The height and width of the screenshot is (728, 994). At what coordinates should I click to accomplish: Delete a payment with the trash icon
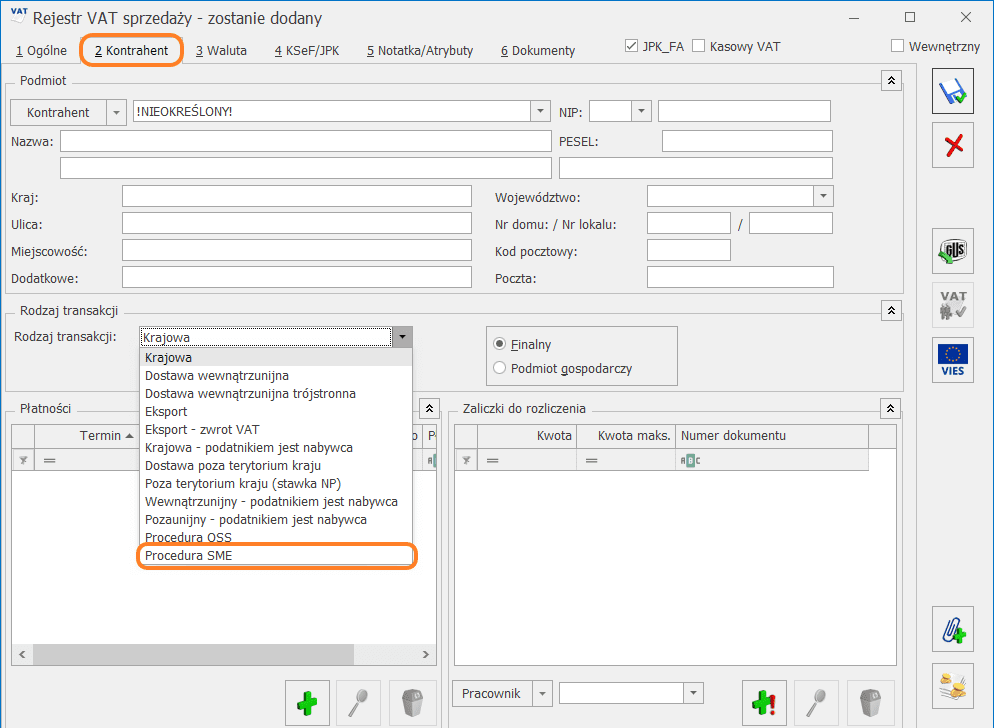(413, 703)
